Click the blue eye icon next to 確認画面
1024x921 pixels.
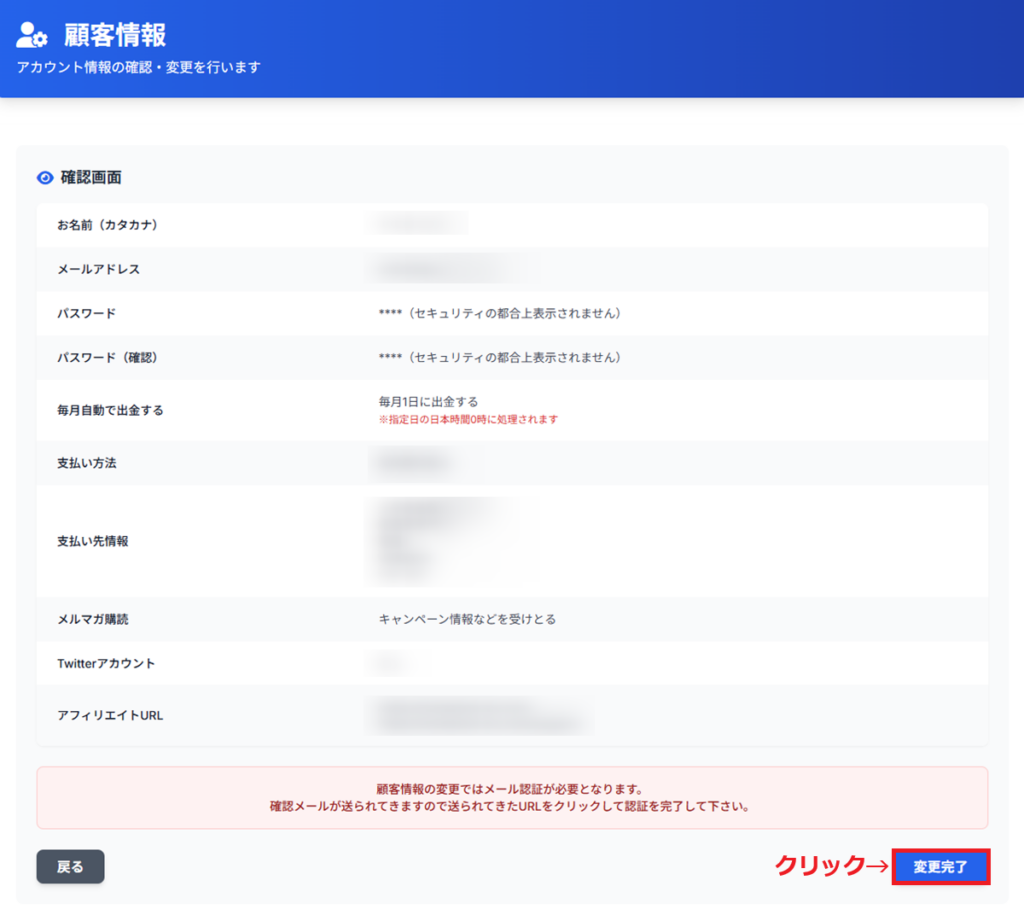point(45,177)
